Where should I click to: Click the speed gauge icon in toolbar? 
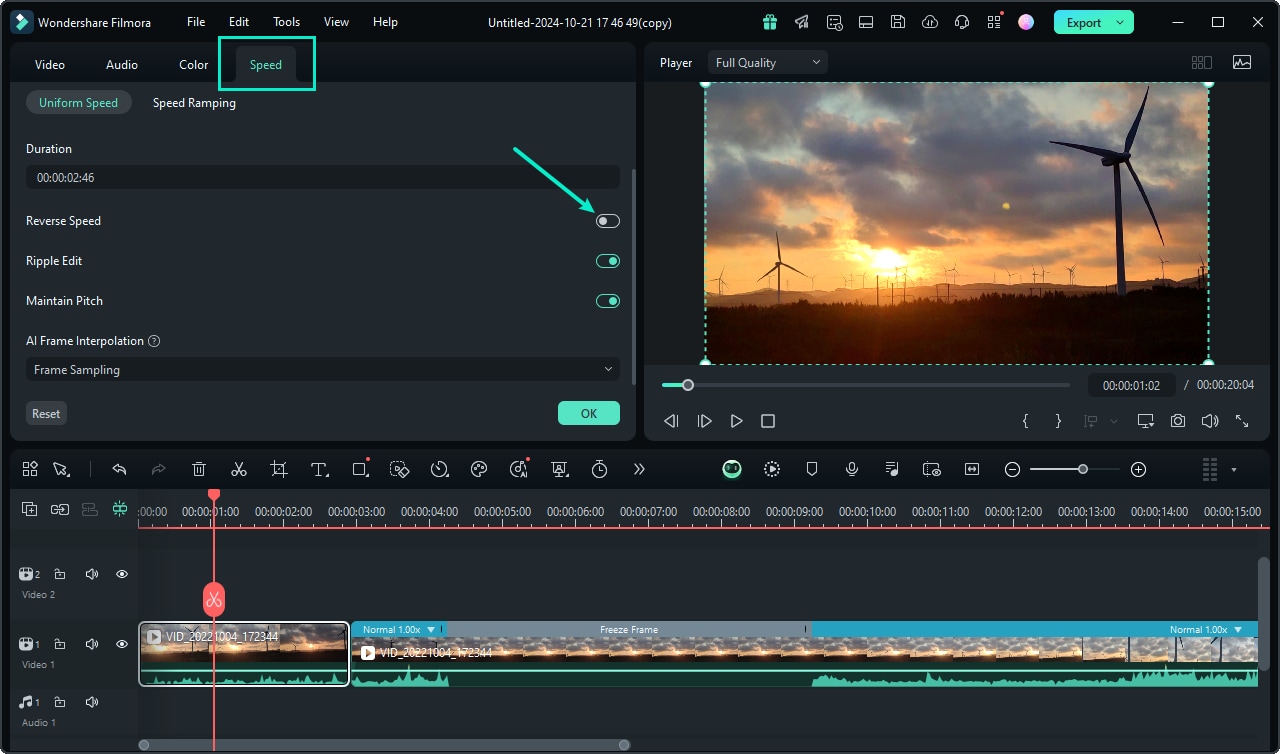click(x=439, y=469)
